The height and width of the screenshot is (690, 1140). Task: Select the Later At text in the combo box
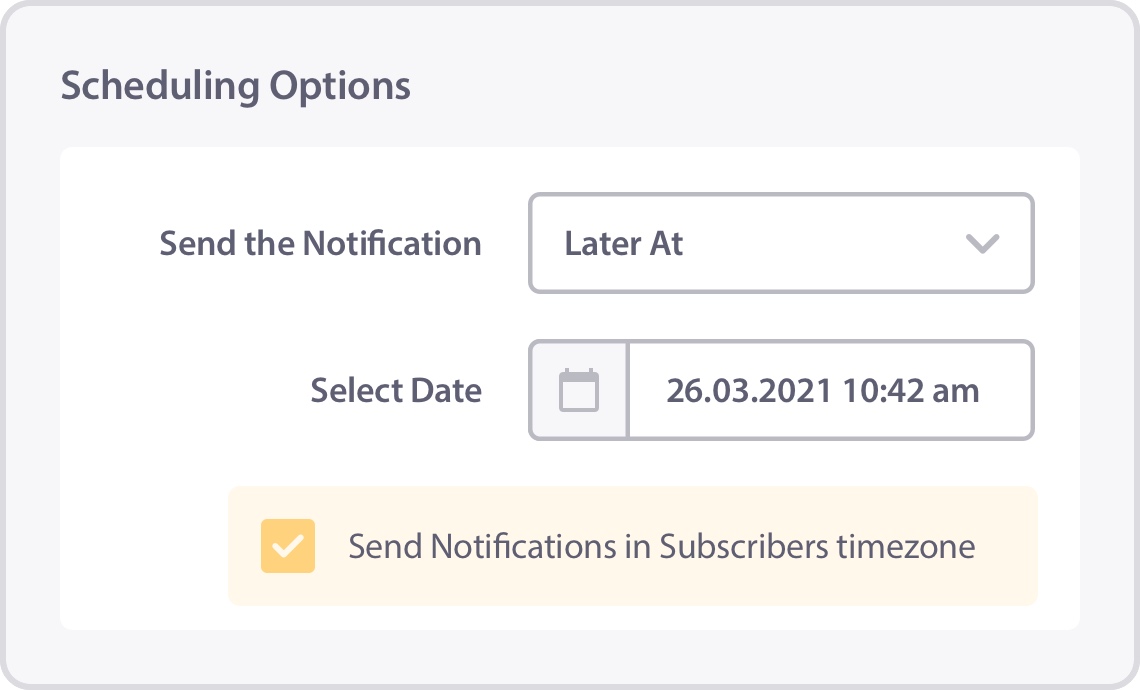point(624,244)
